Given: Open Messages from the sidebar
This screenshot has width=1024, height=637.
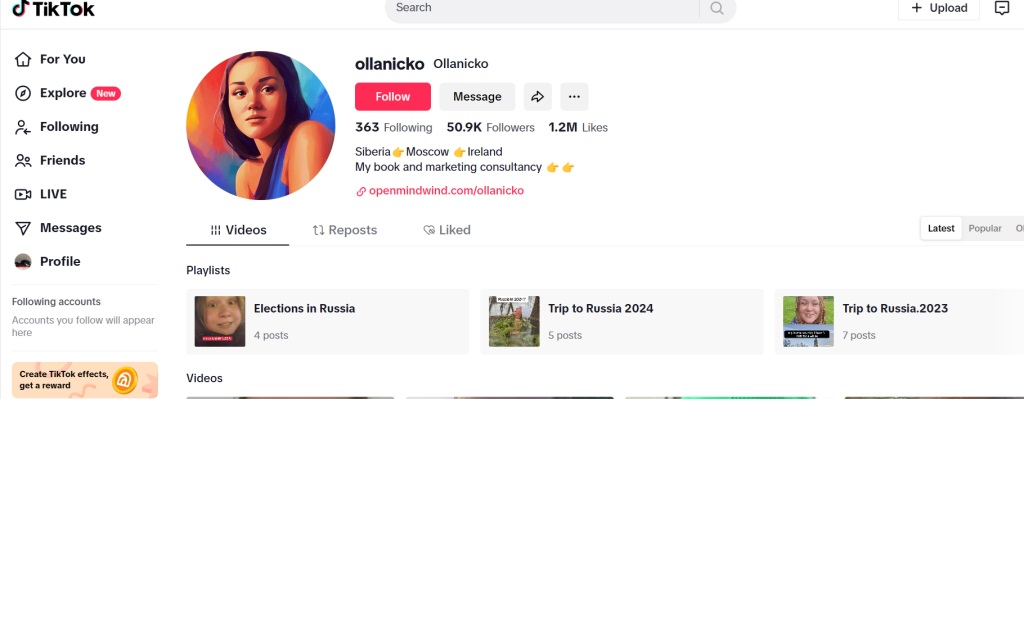Looking at the screenshot, I should pos(58,228).
